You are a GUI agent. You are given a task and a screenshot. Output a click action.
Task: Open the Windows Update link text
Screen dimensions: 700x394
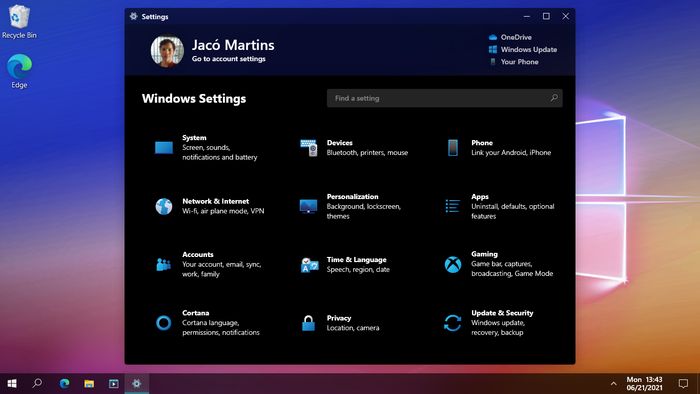click(529, 50)
